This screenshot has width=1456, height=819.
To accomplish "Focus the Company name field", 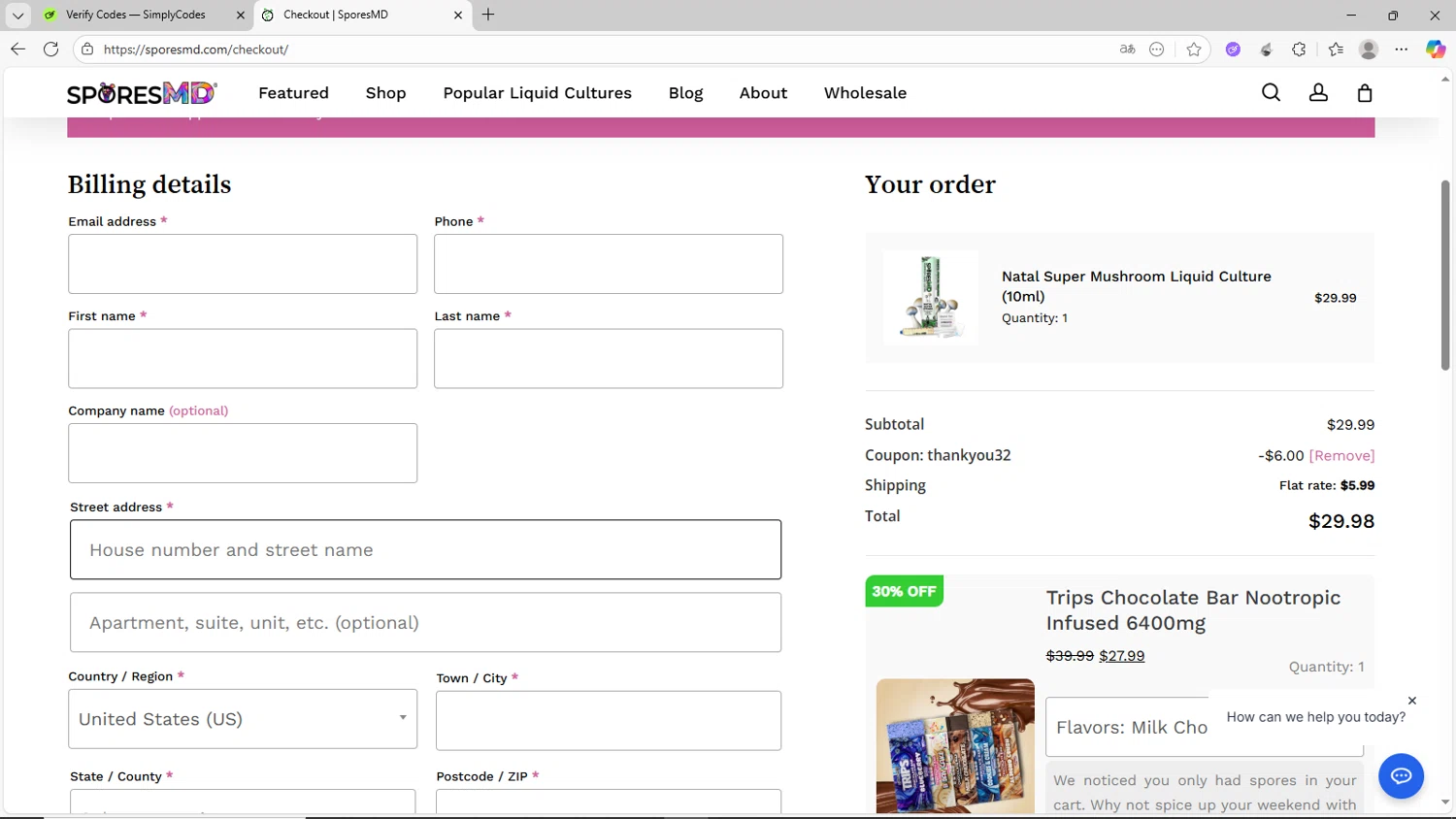I will pyautogui.click(x=243, y=453).
